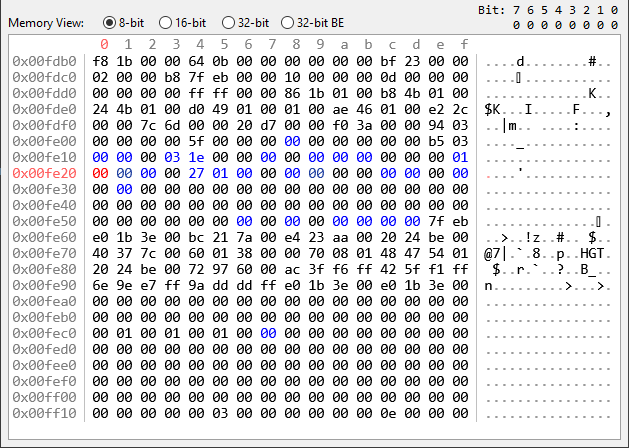Select the red 00 byte in row 0x00fe20

coord(100,173)
